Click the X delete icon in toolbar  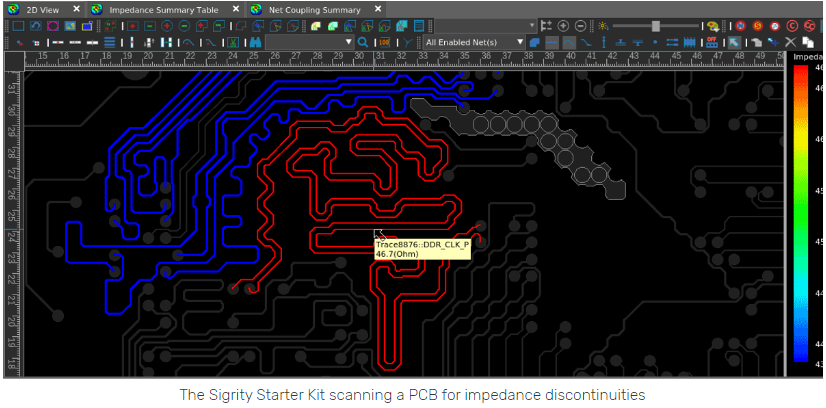pos(790,43)
